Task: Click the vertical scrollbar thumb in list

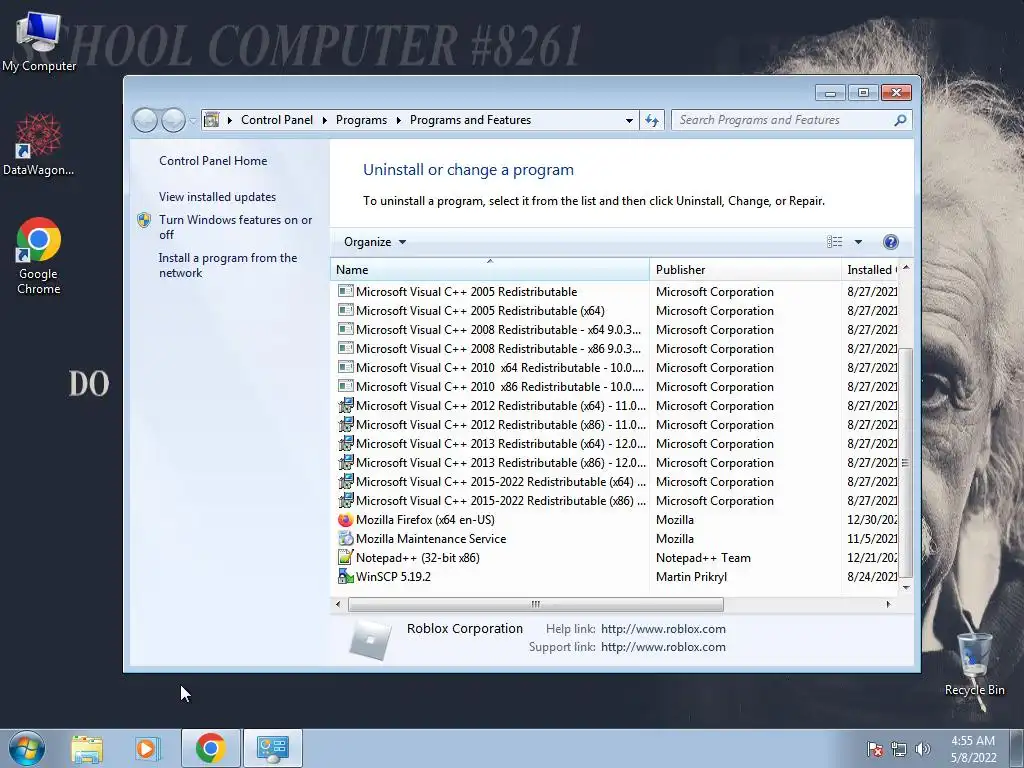Action: point(905,463)
